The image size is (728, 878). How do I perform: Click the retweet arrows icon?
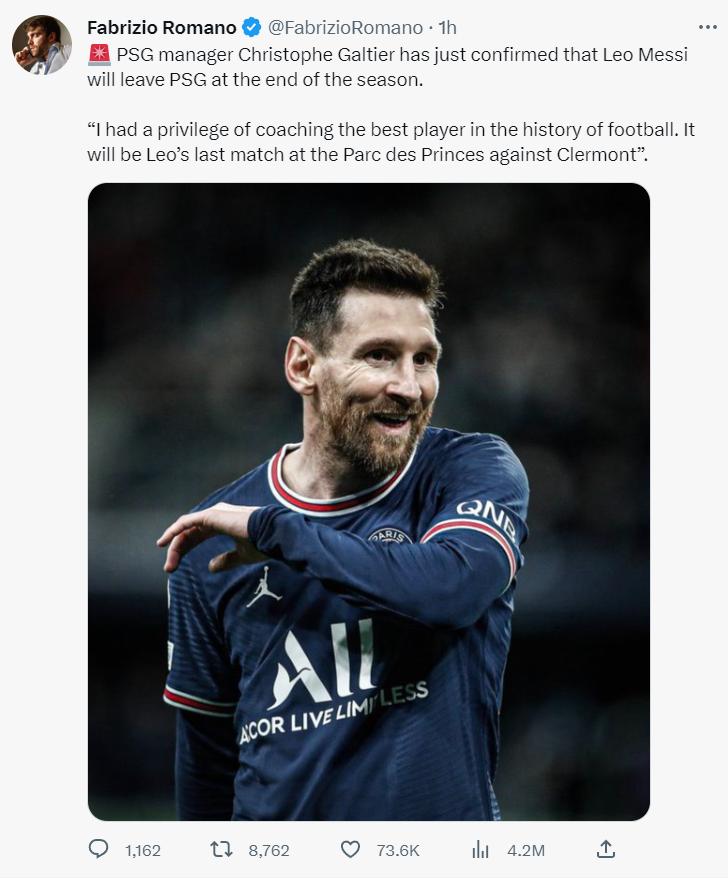point(221,849)
